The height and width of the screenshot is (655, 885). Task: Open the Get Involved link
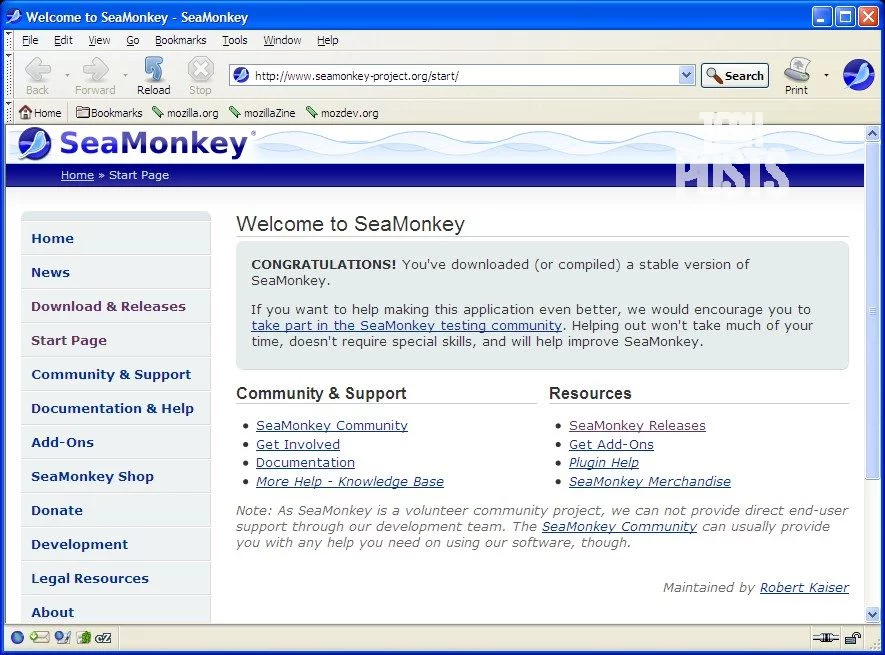click(x=298, y=444)
